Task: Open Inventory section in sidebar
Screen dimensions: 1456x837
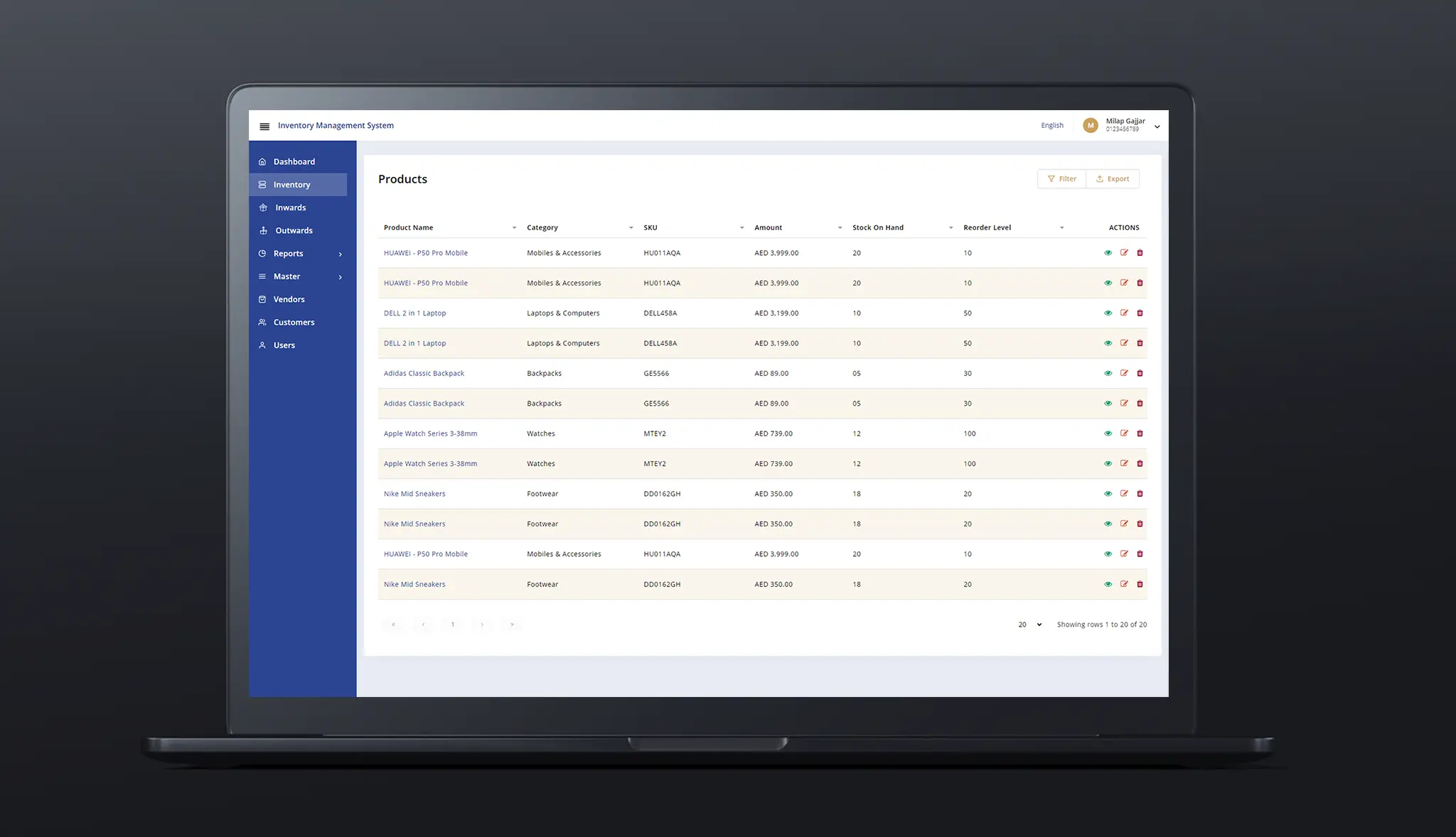Action: click(x=292, y=184)
